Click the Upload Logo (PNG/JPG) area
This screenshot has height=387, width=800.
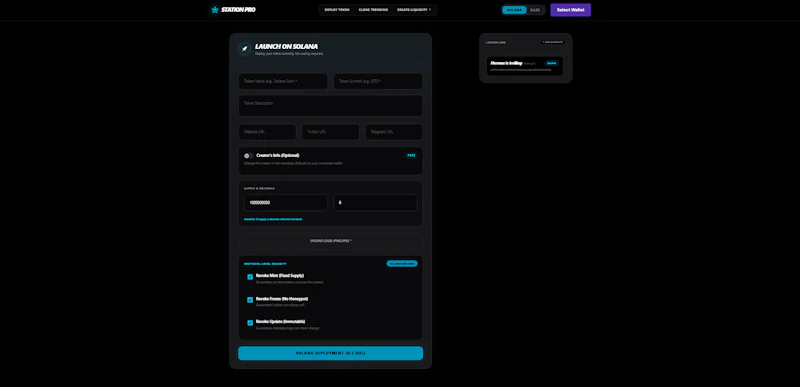point(331,241)
